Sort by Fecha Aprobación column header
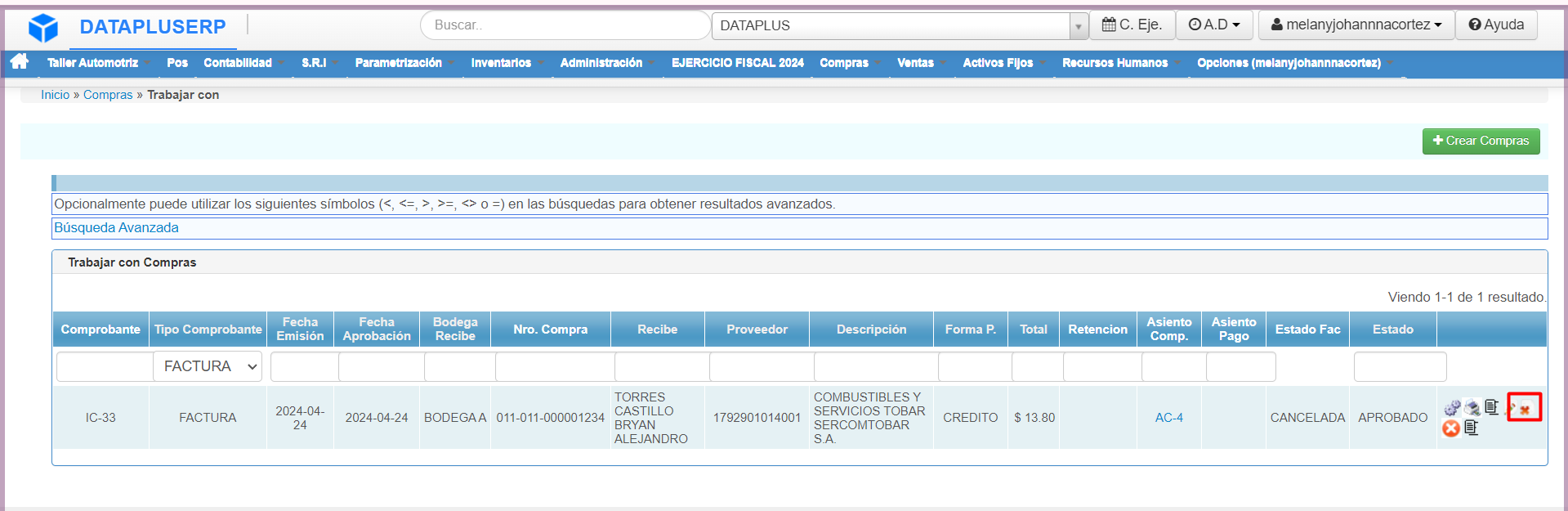1568x511 pixels. tap(377, 329)
